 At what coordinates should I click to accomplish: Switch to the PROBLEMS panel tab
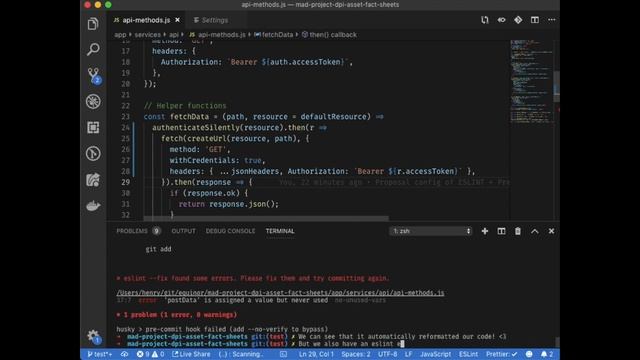(132, 231)
